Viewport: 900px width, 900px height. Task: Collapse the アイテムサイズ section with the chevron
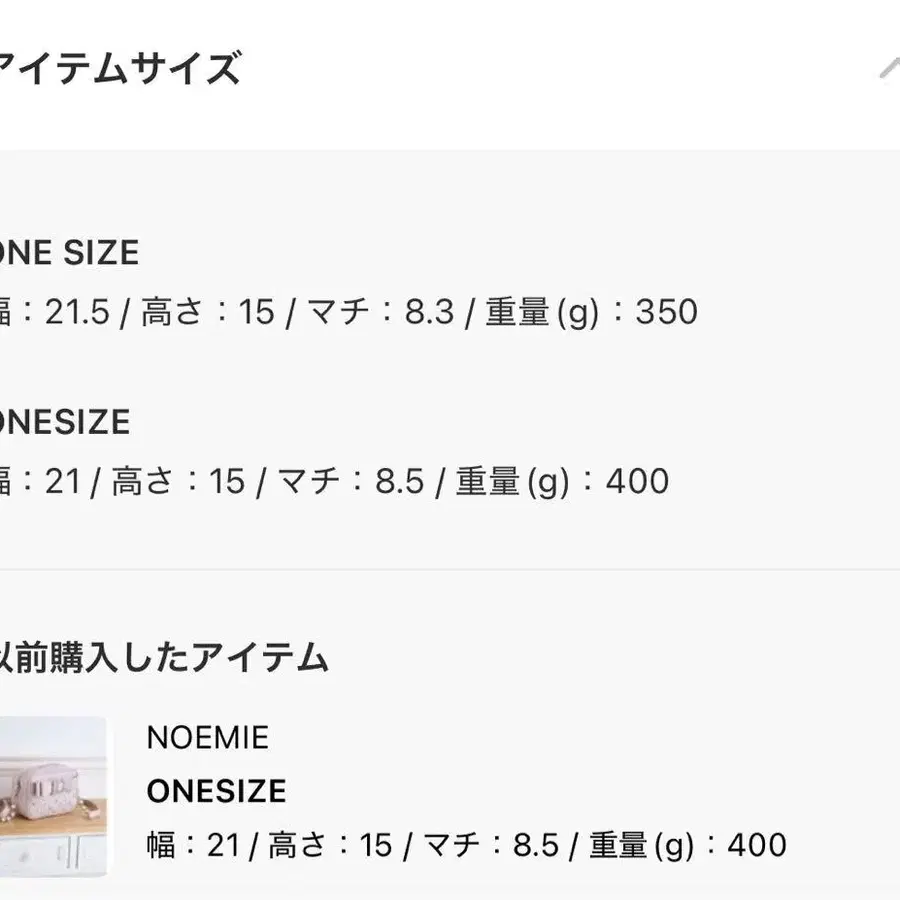[890, 69]
